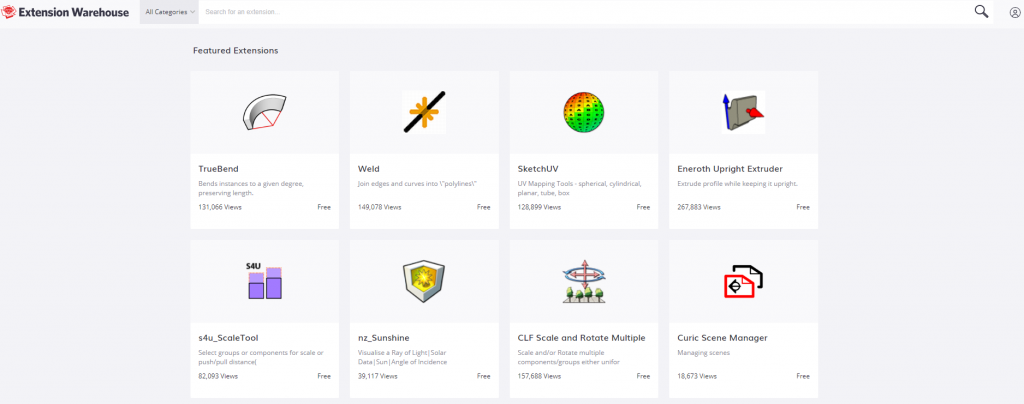Click the SketchUV colored sphere icon
The height and width of the screenshot is (404, 1024).
(583, 112)
